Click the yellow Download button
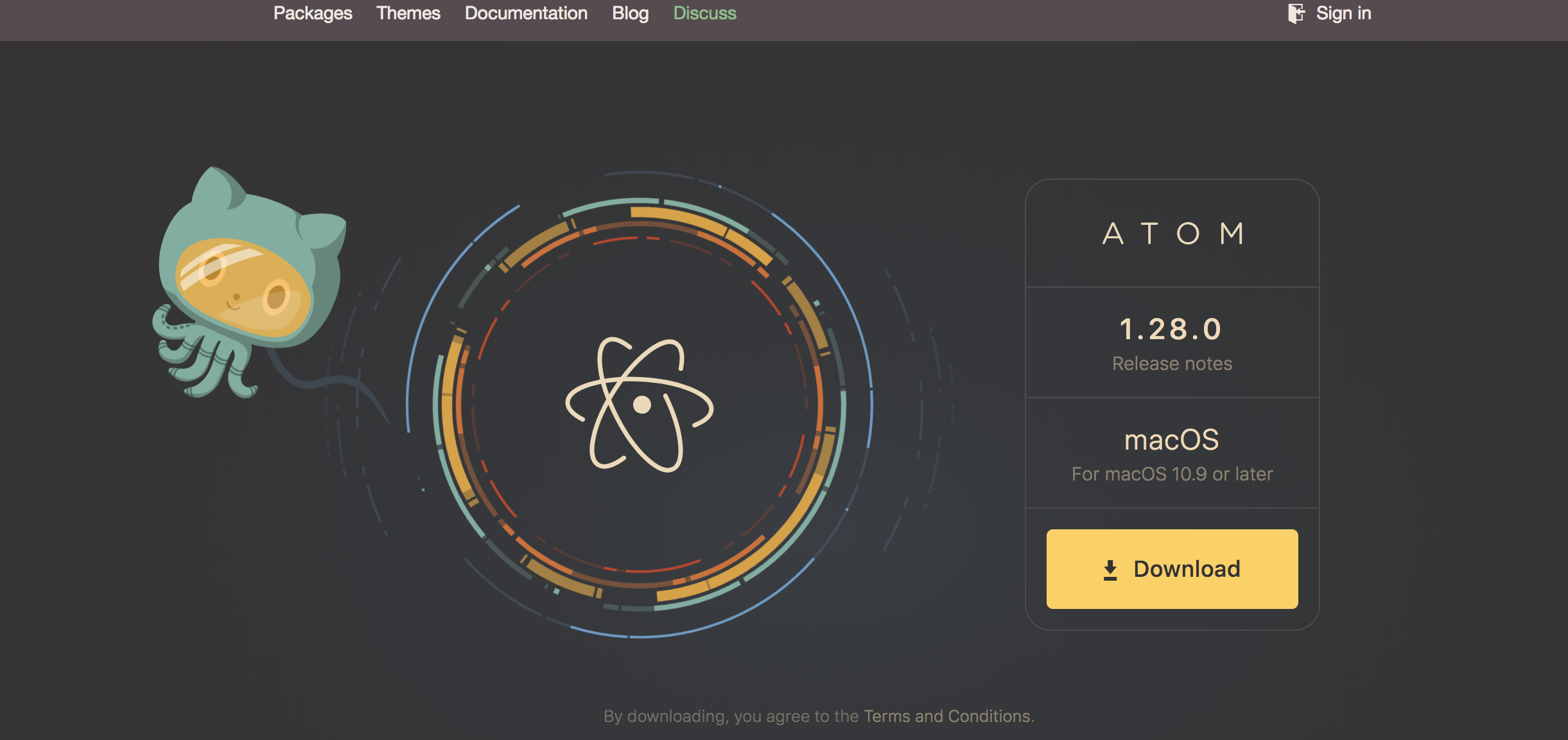 click(1172, 568)
